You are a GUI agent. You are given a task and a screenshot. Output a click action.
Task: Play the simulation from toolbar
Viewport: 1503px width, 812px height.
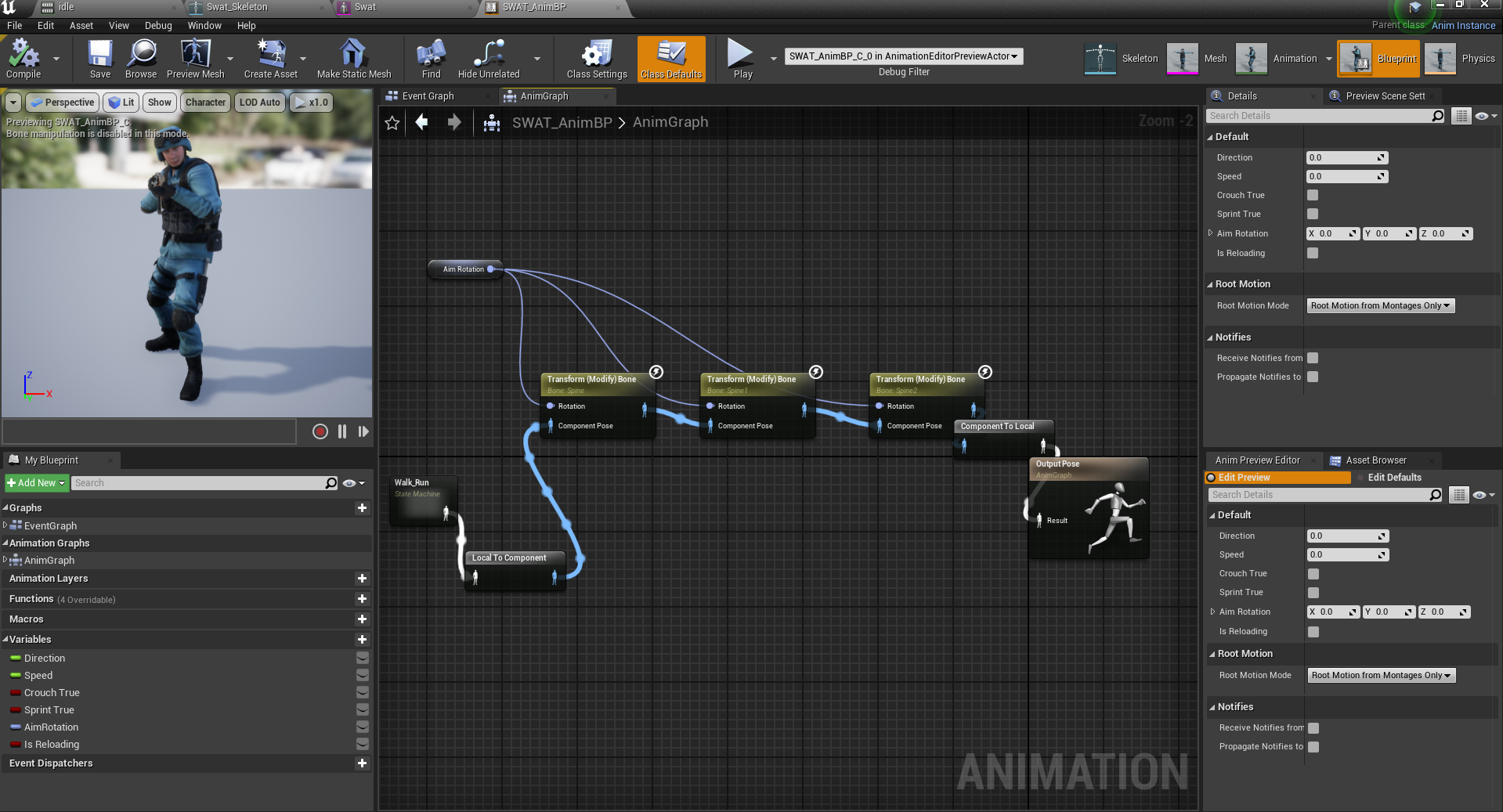click(x=742, y=59)
